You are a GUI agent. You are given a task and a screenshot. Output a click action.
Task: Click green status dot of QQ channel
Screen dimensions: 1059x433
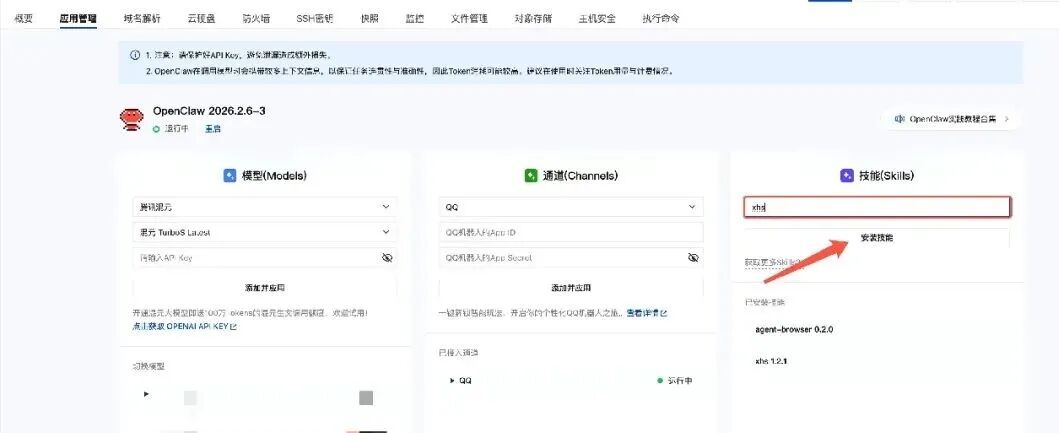660,381
